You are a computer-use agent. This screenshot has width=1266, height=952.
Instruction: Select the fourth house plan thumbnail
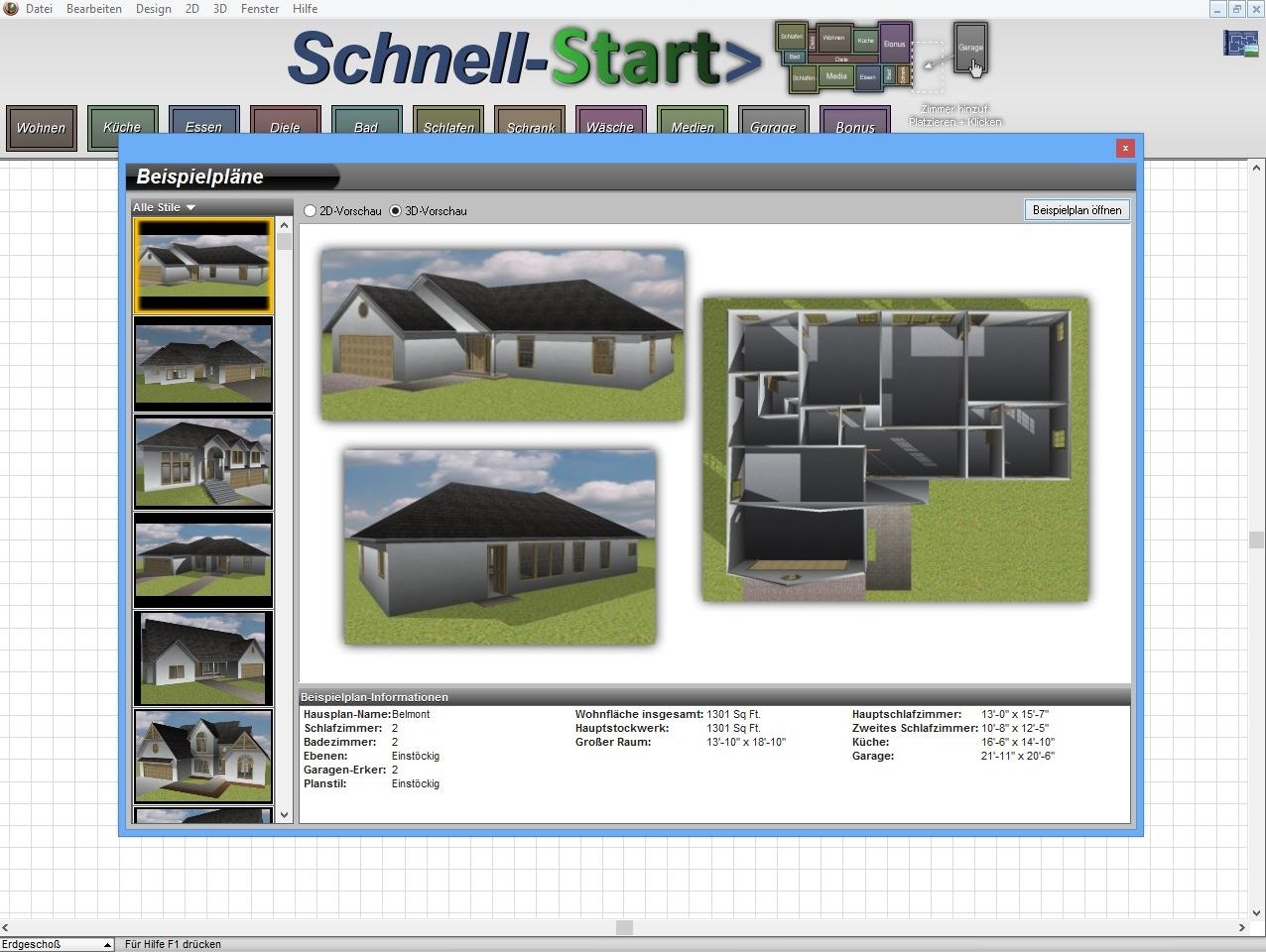203,560
